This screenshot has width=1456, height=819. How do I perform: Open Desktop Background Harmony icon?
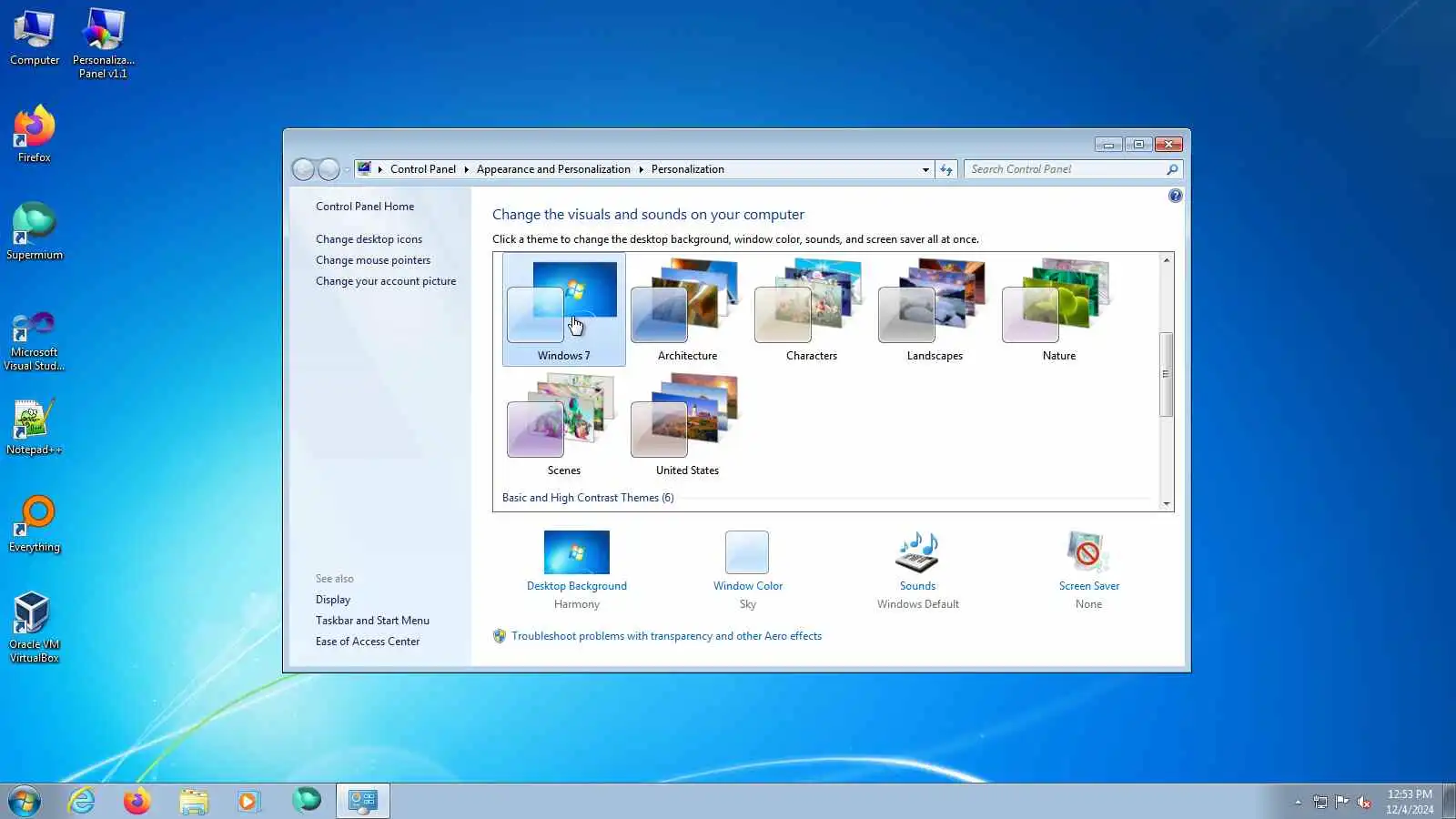pyautogui.click(x=577, y=551)
